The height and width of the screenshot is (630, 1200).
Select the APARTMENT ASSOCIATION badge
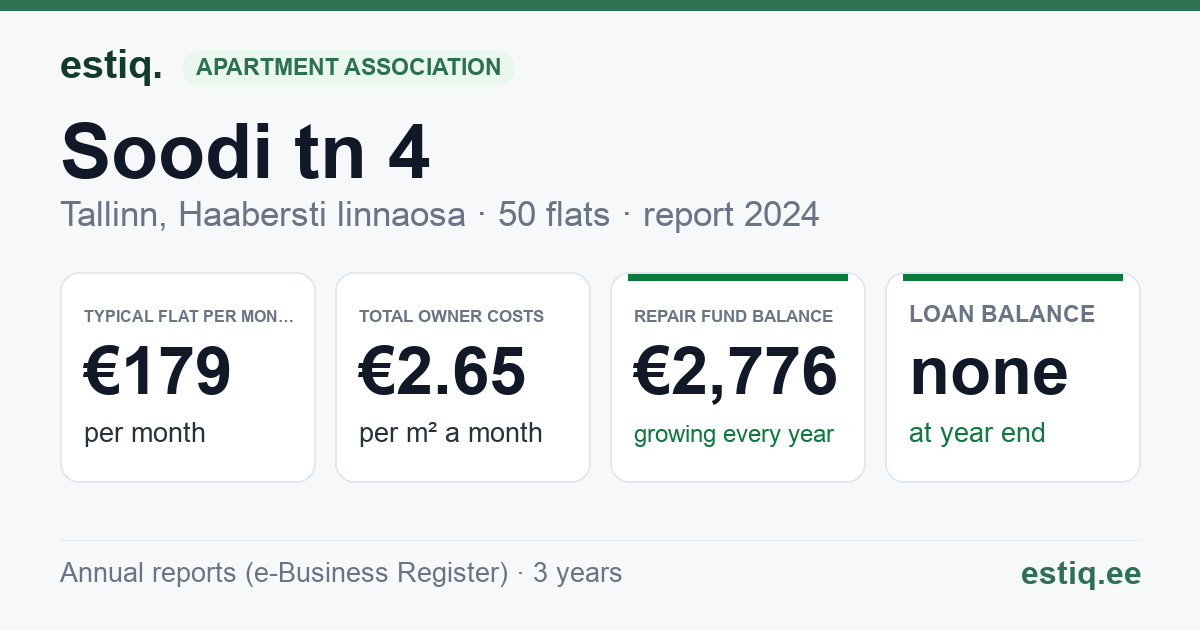pyautogui.click(x=348, y=67)
